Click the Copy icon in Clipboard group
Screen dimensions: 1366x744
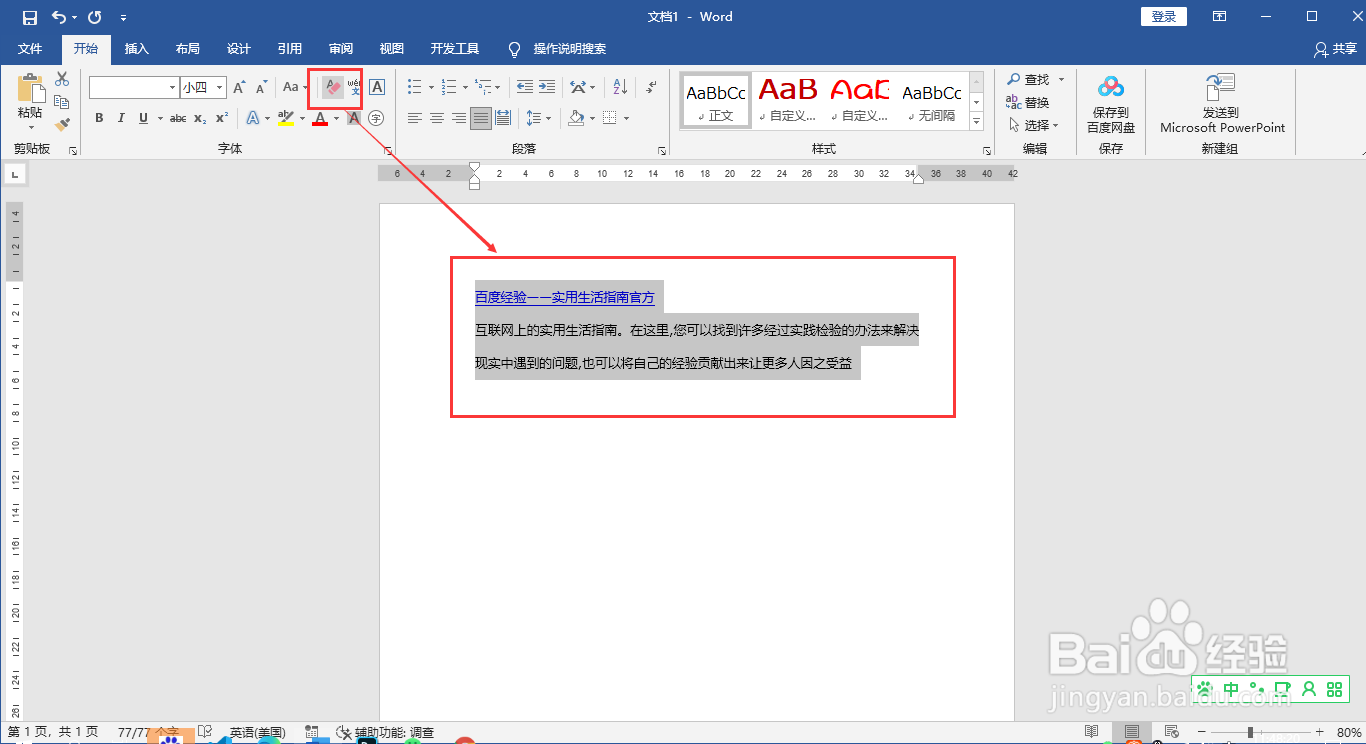click(x=62, y=102)
